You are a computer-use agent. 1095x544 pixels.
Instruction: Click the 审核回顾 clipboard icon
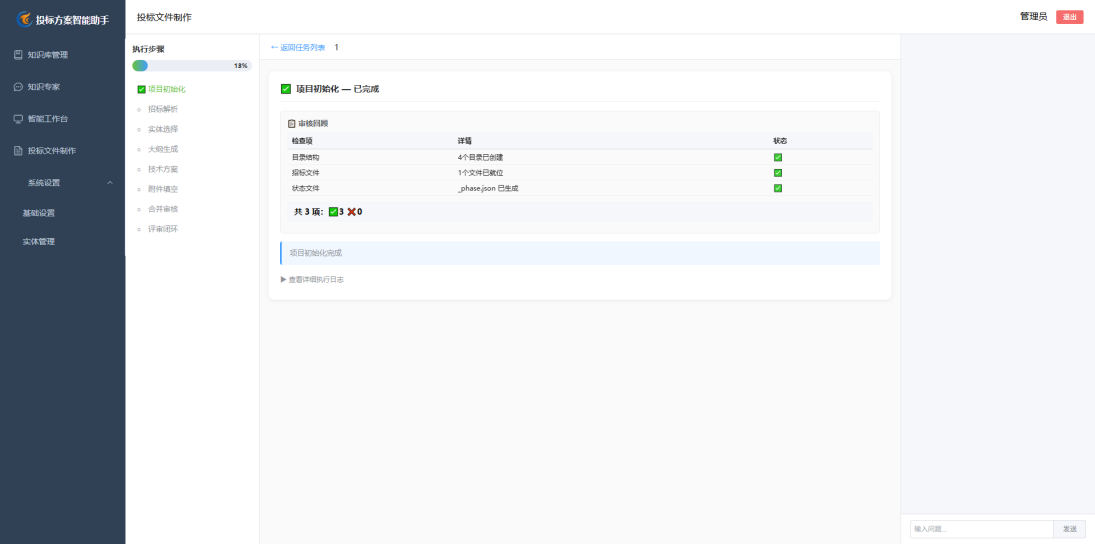pos(292,124)
